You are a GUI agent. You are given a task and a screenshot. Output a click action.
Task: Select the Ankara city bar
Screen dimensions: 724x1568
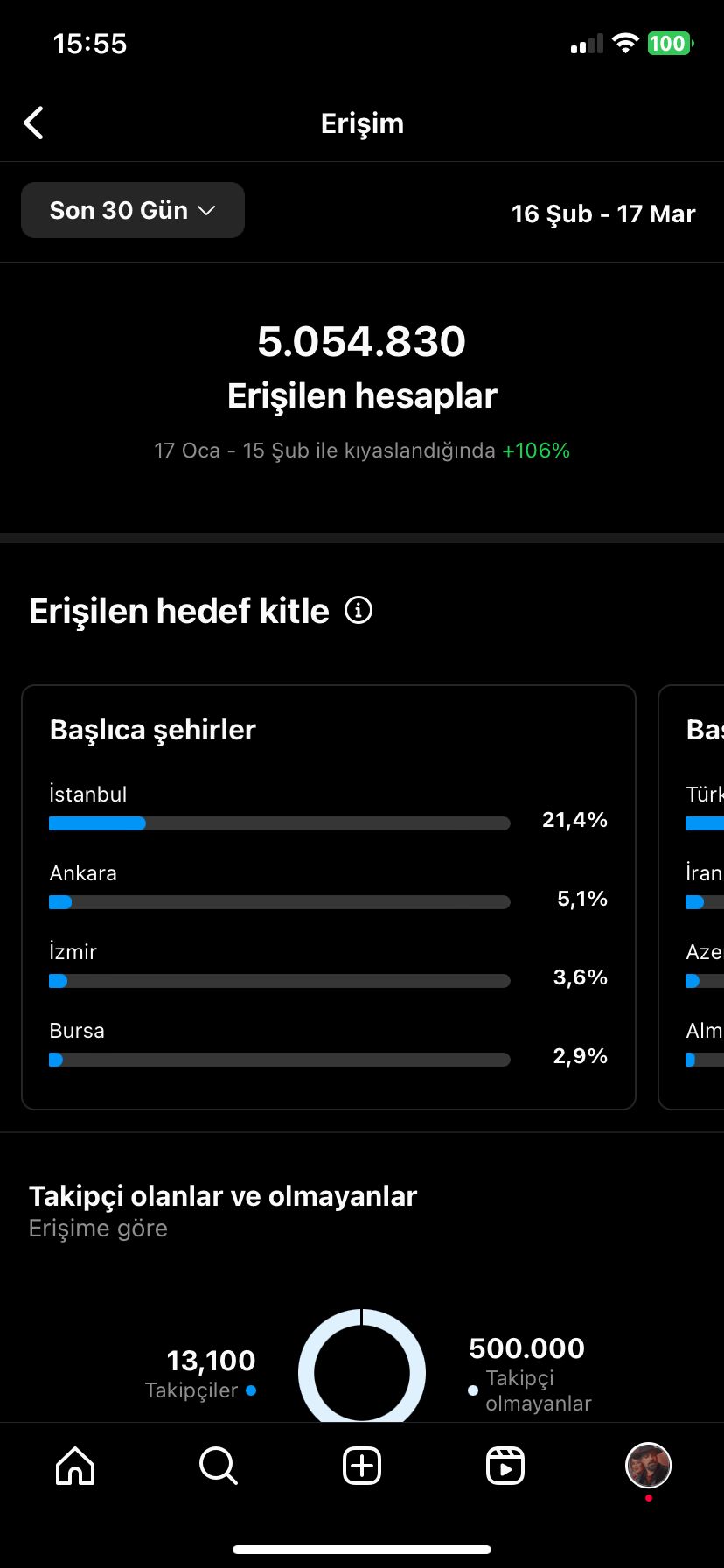280,902
